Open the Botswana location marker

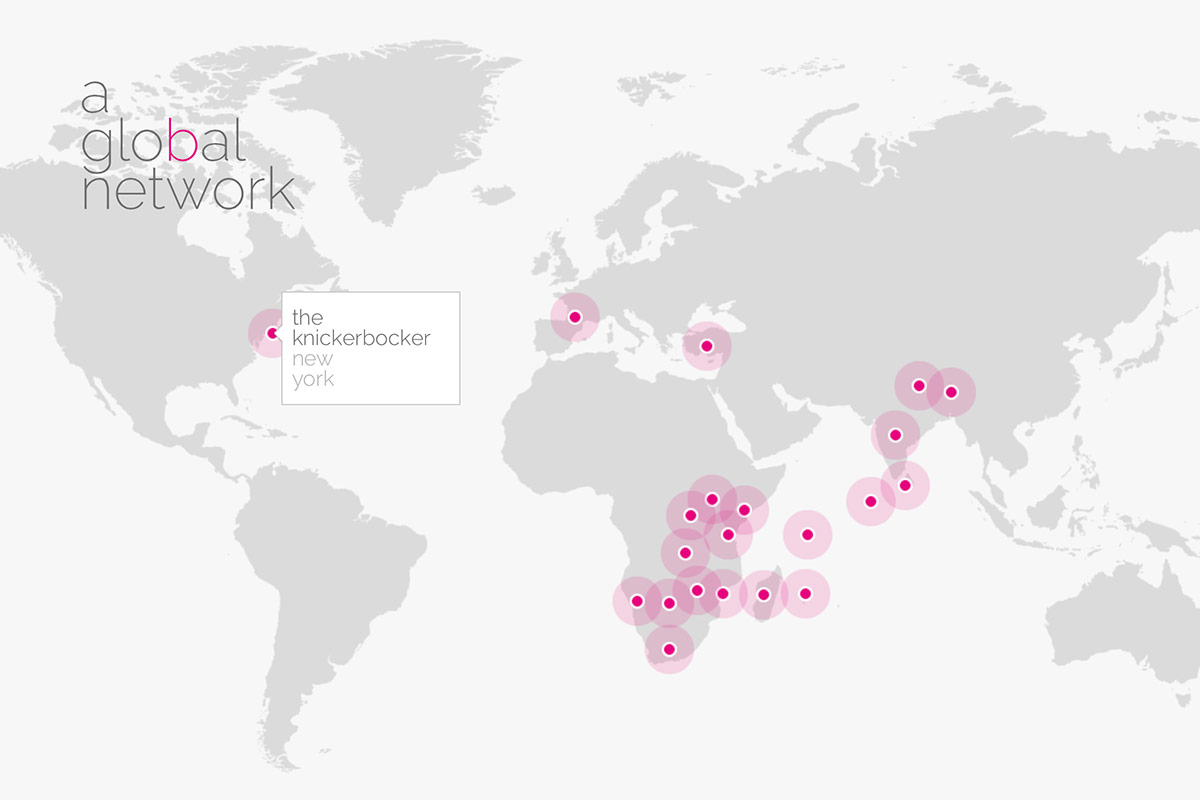pos(669,603)
